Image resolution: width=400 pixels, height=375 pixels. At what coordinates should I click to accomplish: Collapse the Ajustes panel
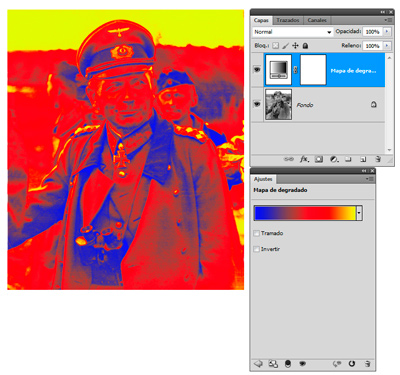point(365,171)
